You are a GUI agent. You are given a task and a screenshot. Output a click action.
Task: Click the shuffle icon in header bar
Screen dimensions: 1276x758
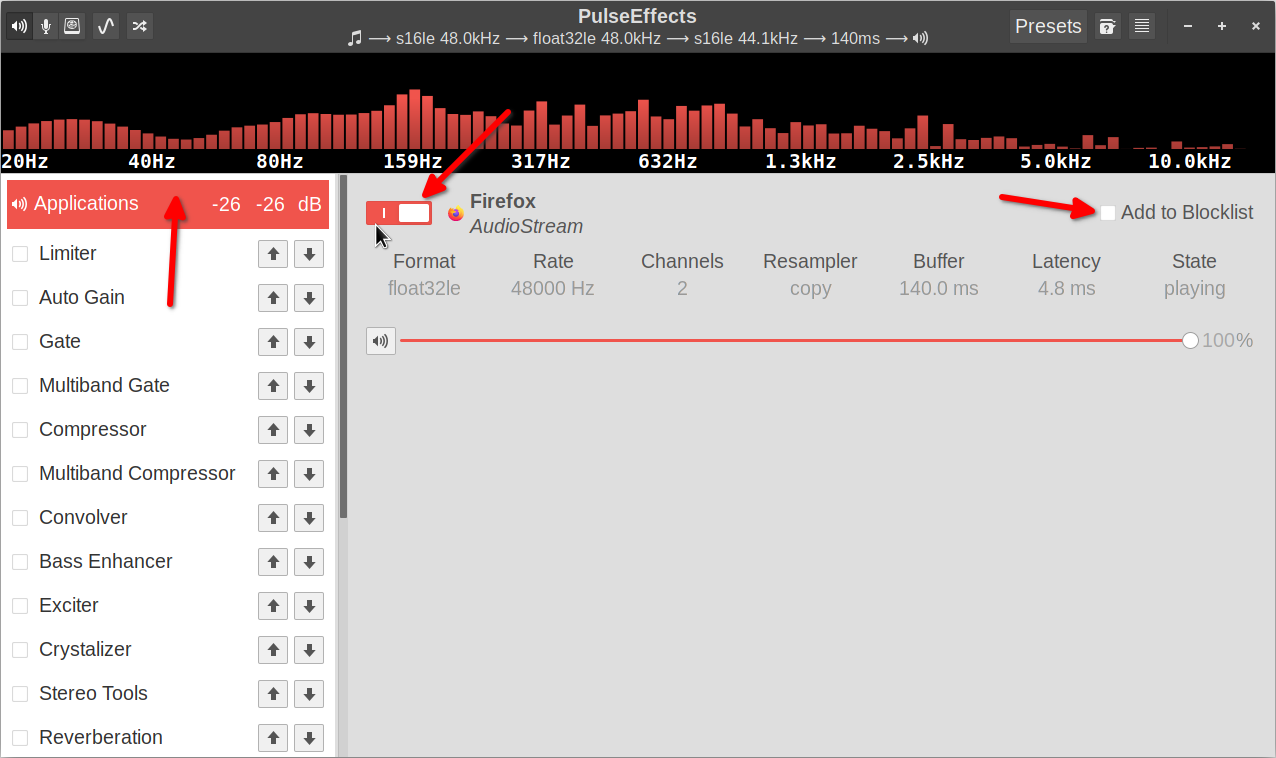140,26
